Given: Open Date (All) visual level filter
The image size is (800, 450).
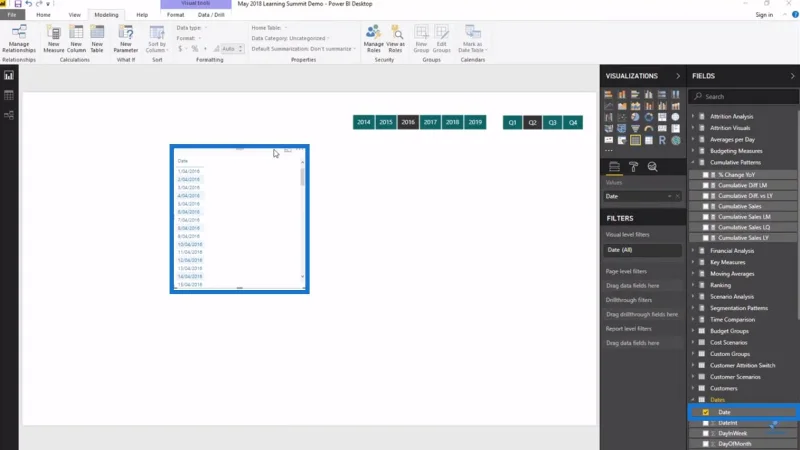Looking at the screenshot, I should click(643, 250).
